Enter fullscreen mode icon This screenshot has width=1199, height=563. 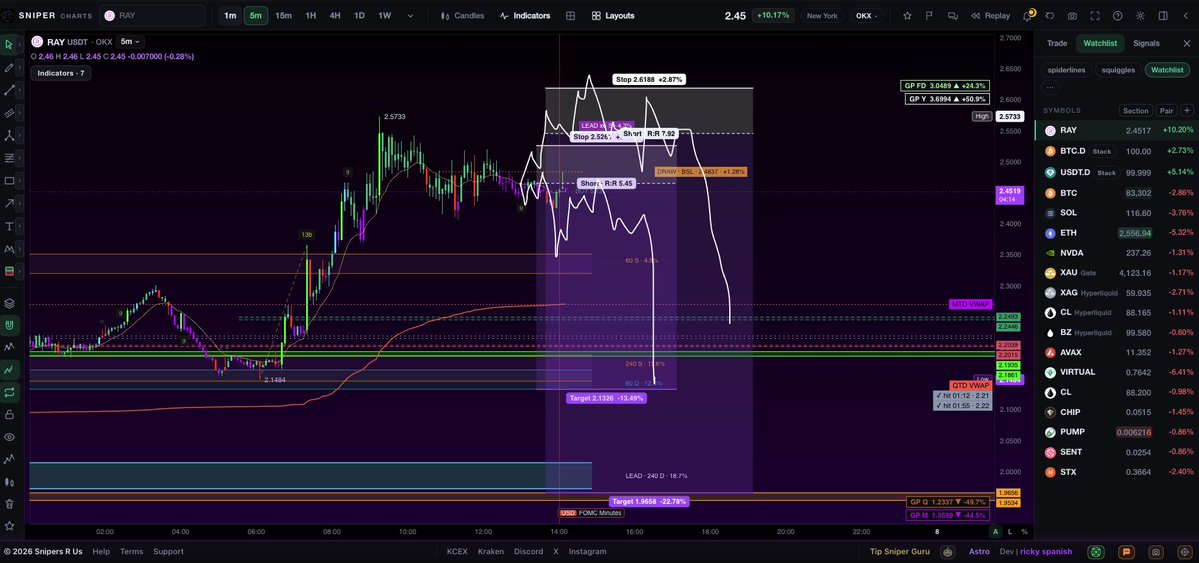click(1095, 15)
